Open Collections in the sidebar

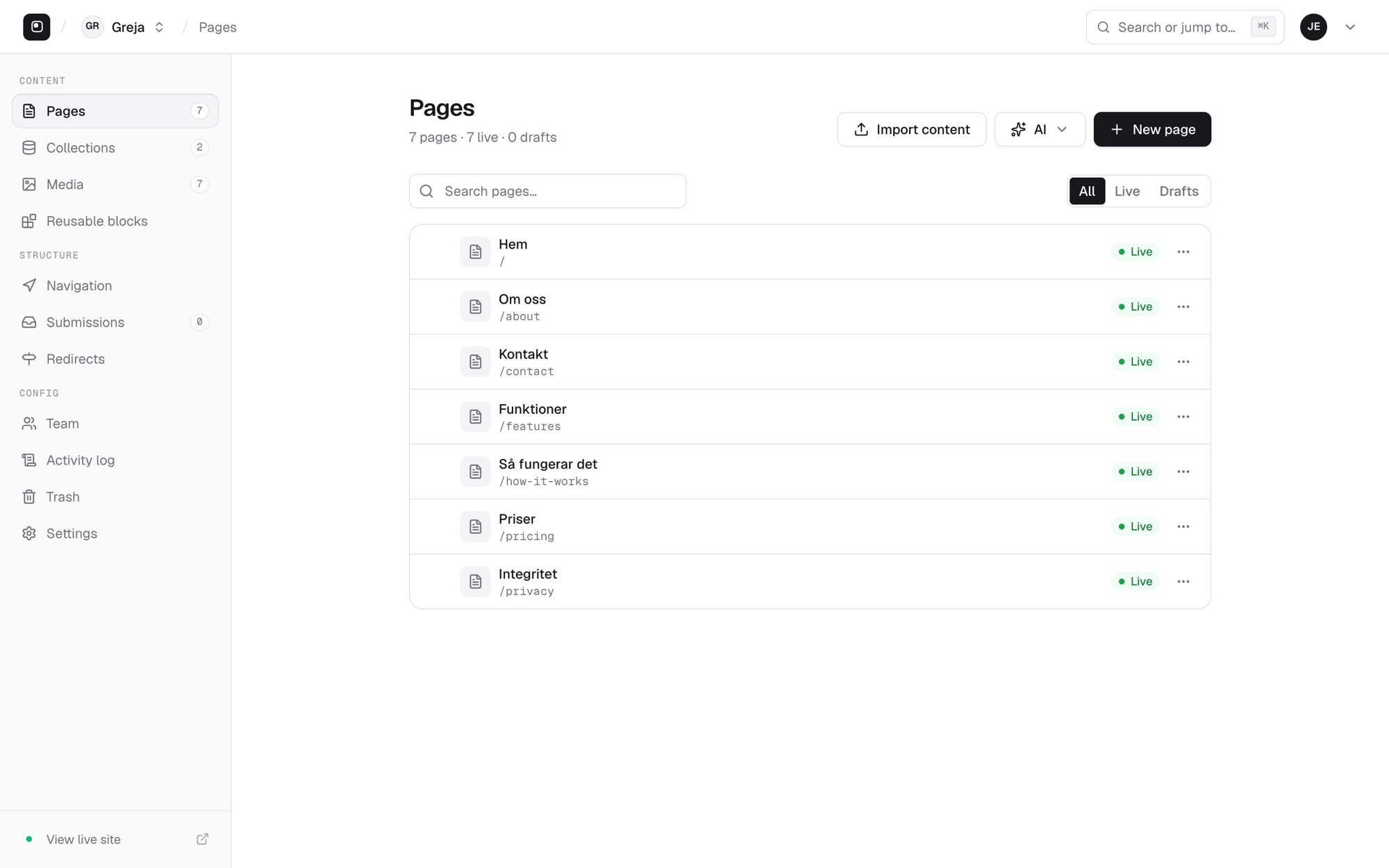point(115,148)
